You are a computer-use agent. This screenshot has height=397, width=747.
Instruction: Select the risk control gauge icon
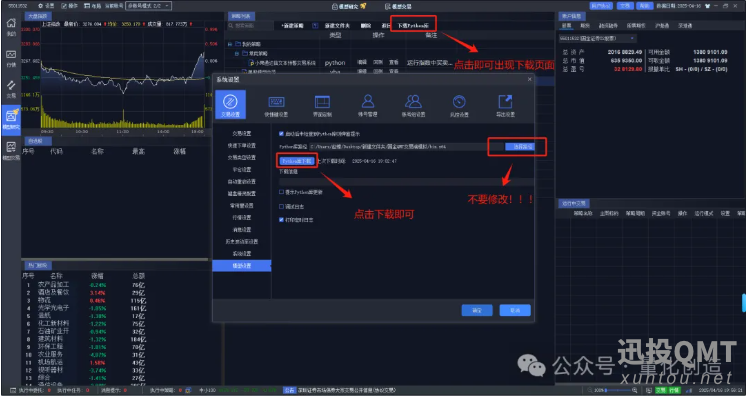pyautogui.click(x=459, y=106)
